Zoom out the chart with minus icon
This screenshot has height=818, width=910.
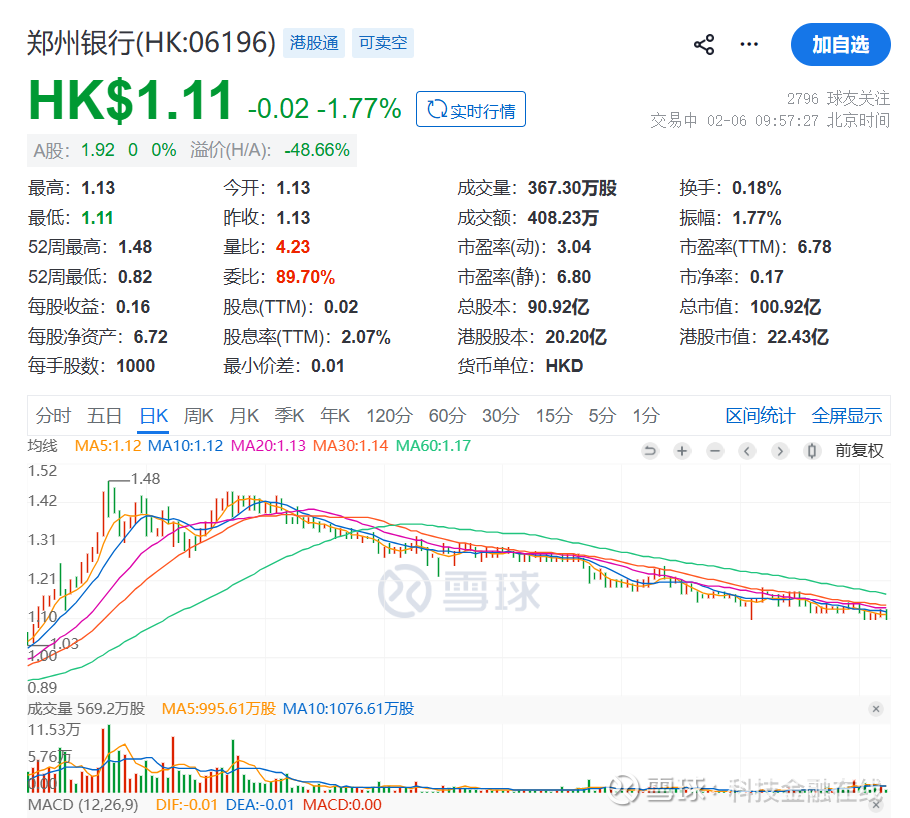pyautogui.click(x=715, y=451)
